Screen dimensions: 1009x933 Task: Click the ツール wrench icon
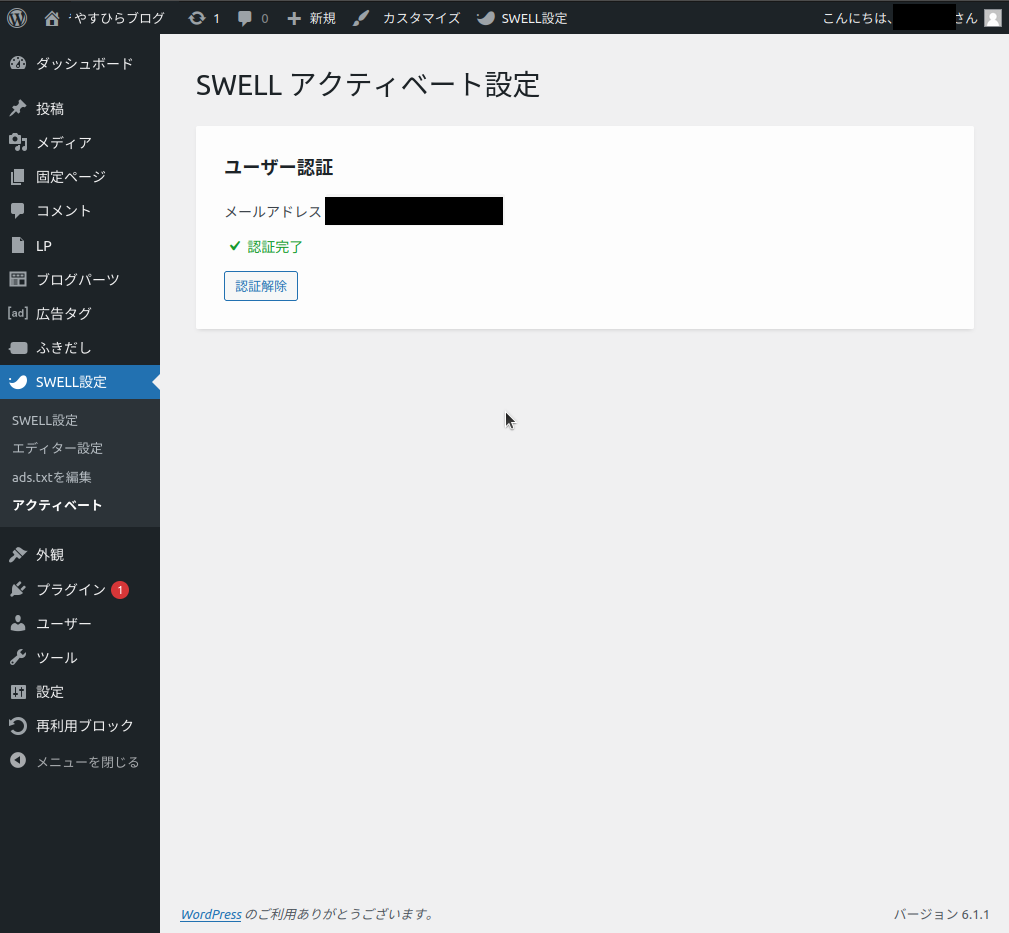(x=18, y=658)
